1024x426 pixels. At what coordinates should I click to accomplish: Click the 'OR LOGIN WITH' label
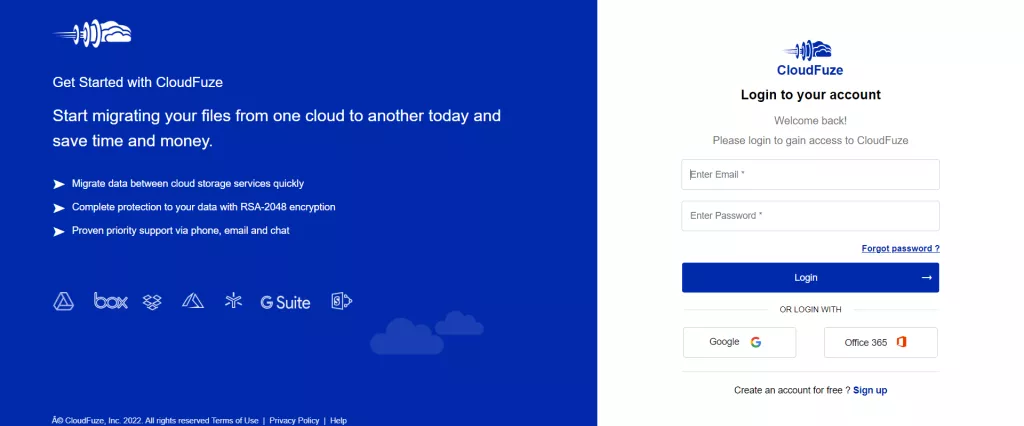pyautogui.click(x=810, y=310)
